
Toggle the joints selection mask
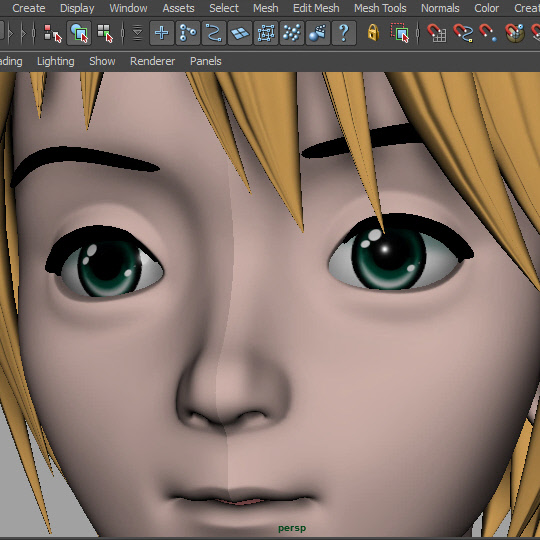click(188, 33)
